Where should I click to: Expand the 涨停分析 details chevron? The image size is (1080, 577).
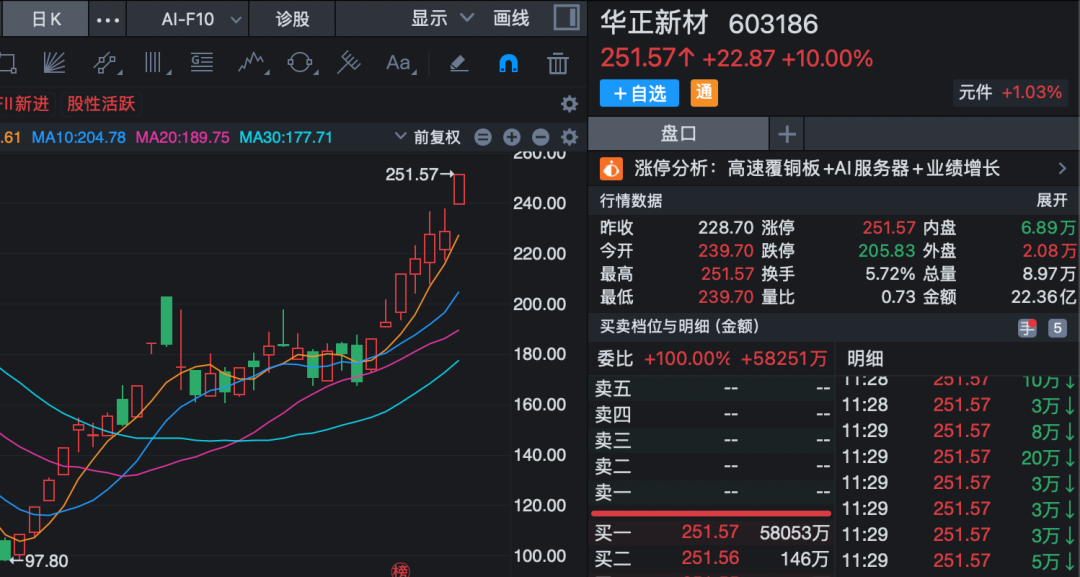click(1062, 169)
